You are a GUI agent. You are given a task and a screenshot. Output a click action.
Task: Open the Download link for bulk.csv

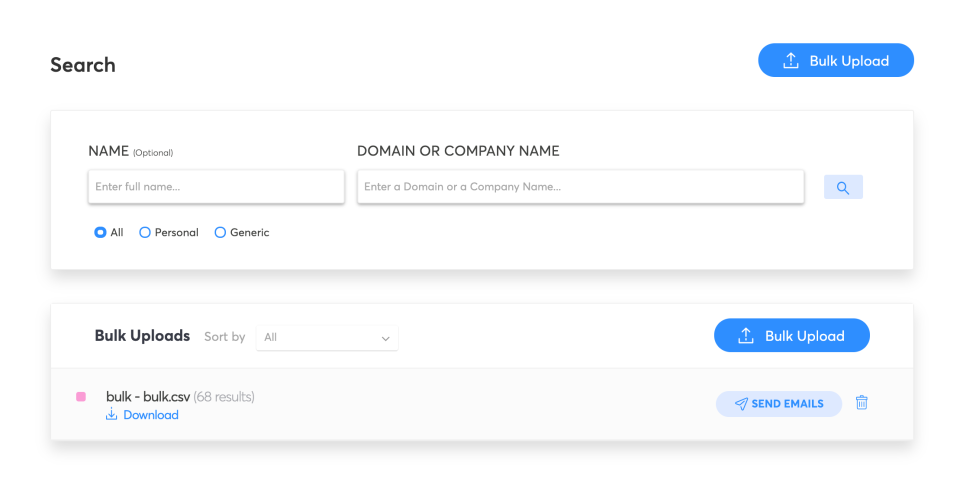click(x=150, y=415)
